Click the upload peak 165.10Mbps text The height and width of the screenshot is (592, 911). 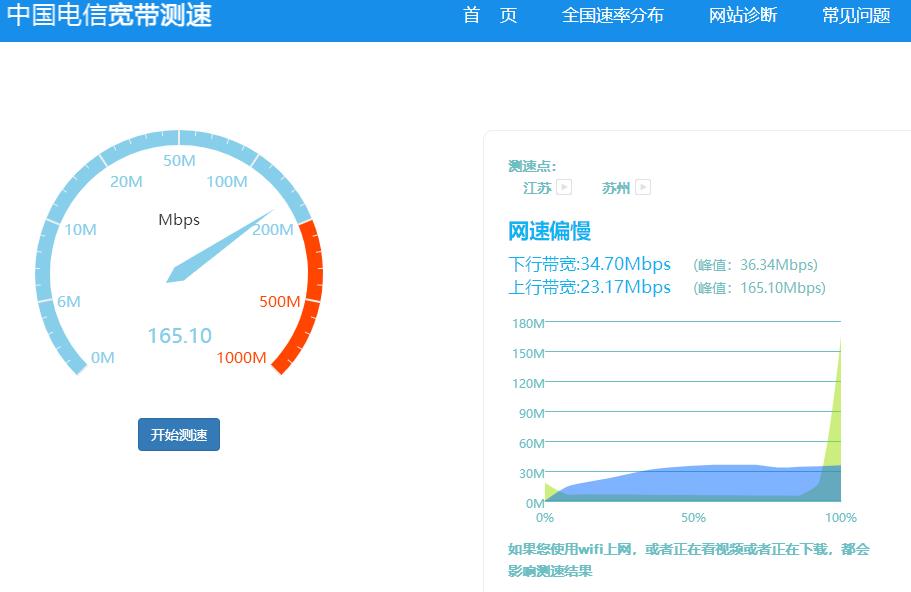click(759, 288)
